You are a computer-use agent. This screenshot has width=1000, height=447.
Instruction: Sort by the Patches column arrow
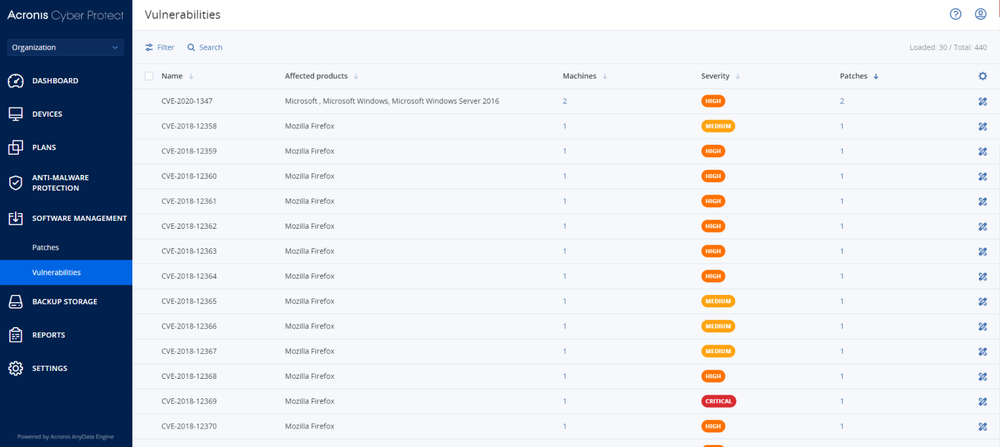(x=876, y=76)
